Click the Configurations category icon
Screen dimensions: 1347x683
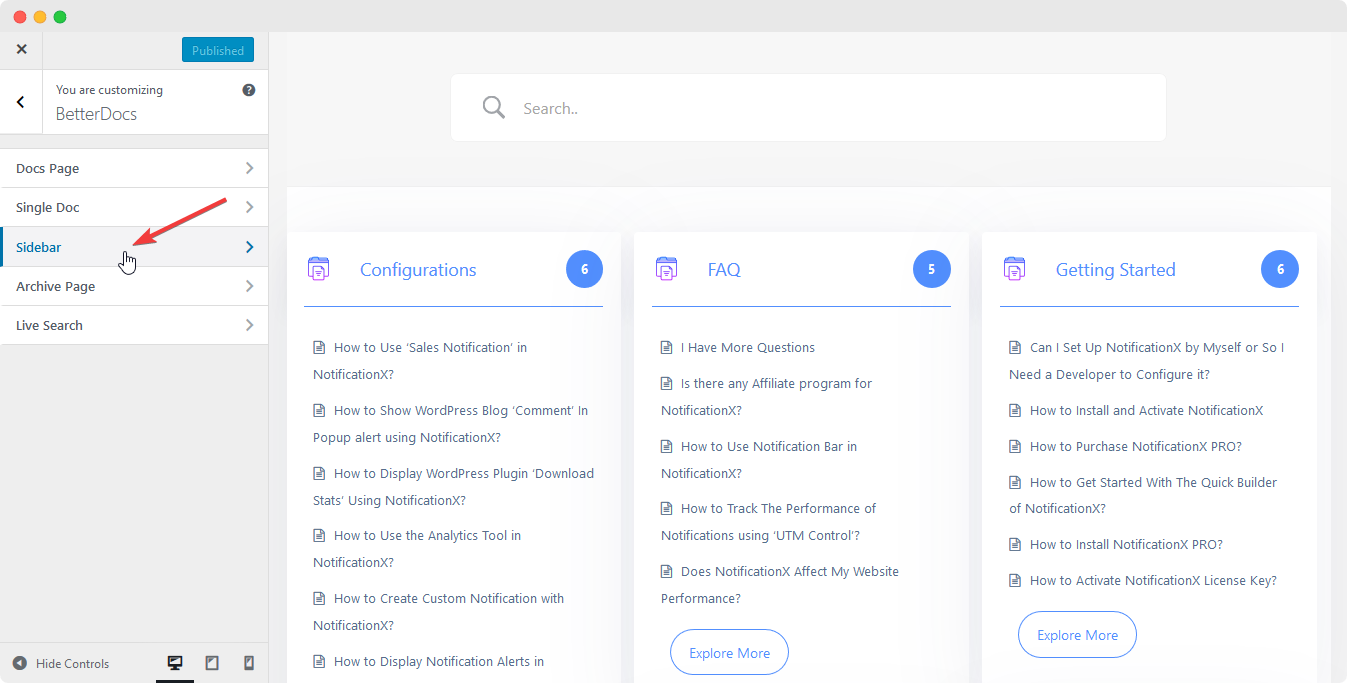click(x=318, y=268)
